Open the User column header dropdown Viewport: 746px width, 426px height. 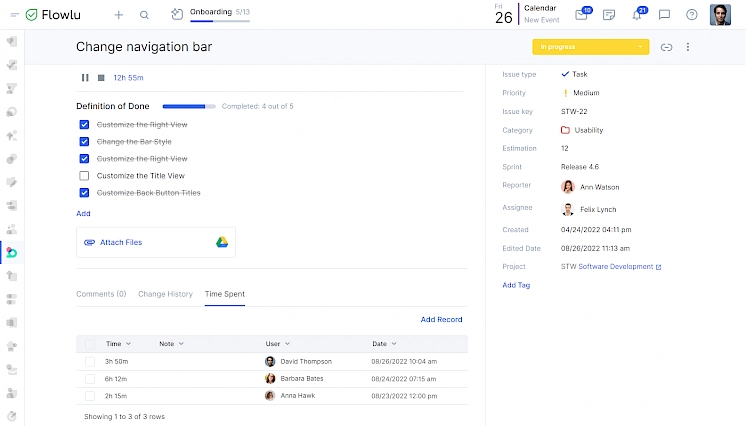click(x=288, y=344)
